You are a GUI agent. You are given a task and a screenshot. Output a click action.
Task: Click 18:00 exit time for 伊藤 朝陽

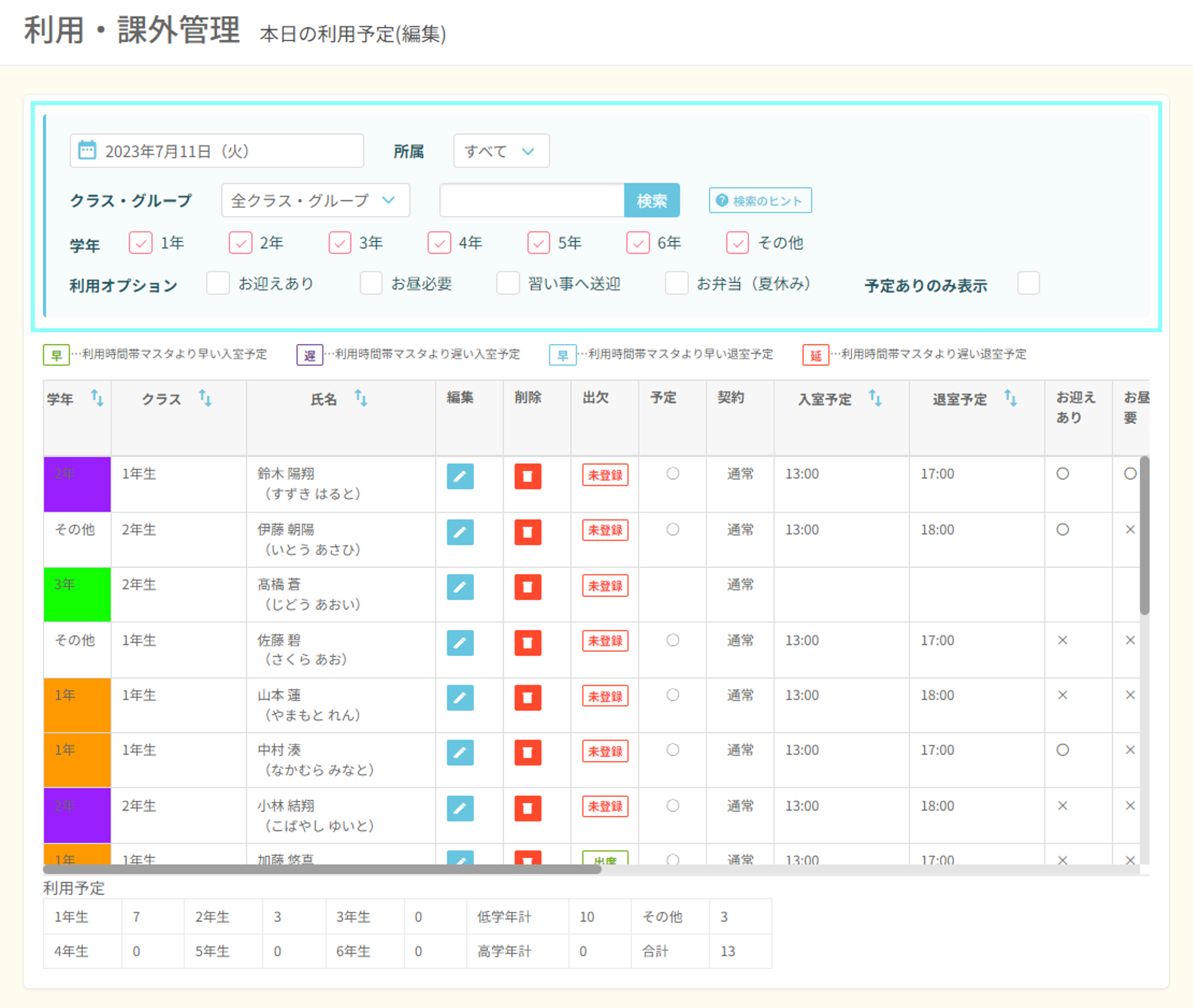[937, 530]
